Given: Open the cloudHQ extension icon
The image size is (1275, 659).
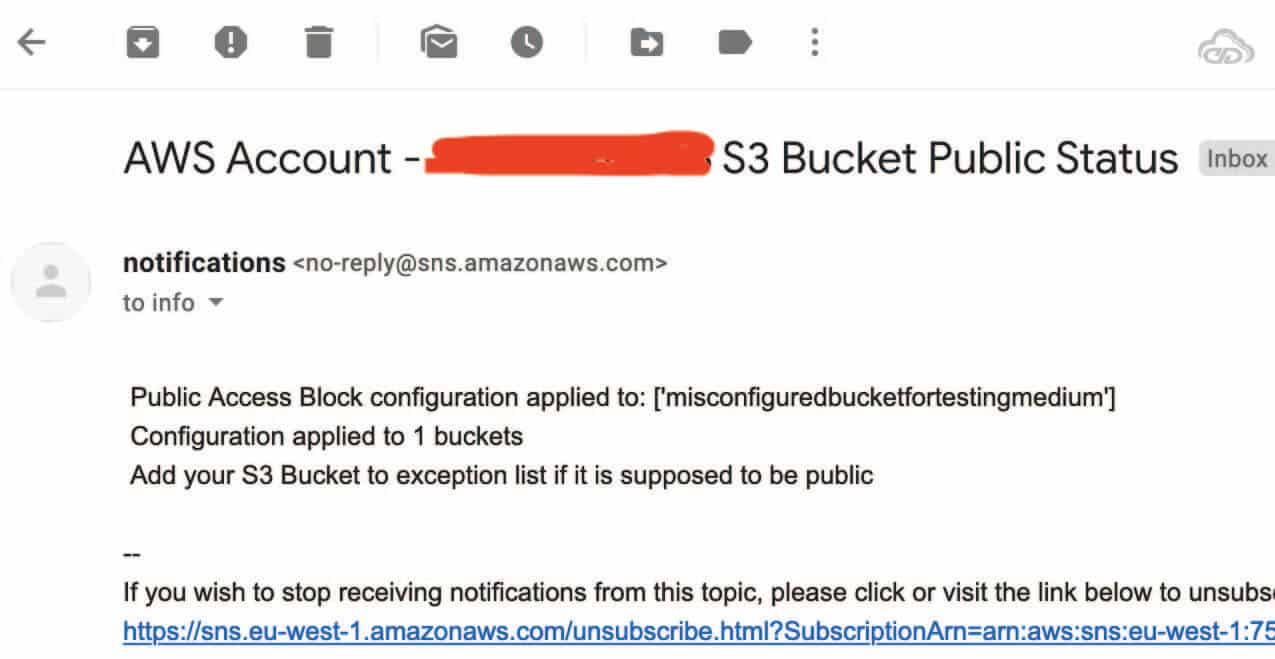Looking at the screenshot, I should (x=1224, y=45).
